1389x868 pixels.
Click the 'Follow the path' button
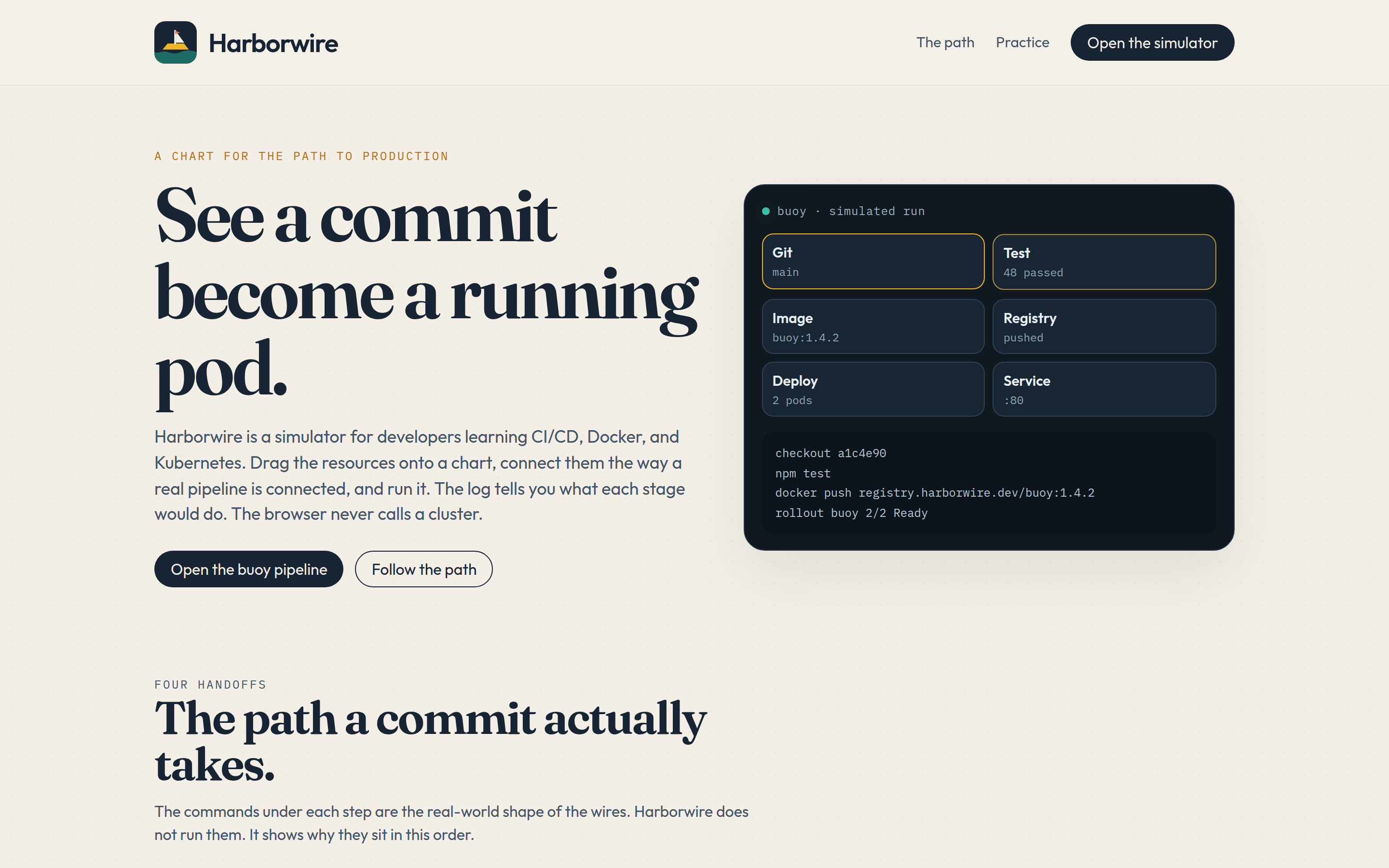(x=423, y=569)
